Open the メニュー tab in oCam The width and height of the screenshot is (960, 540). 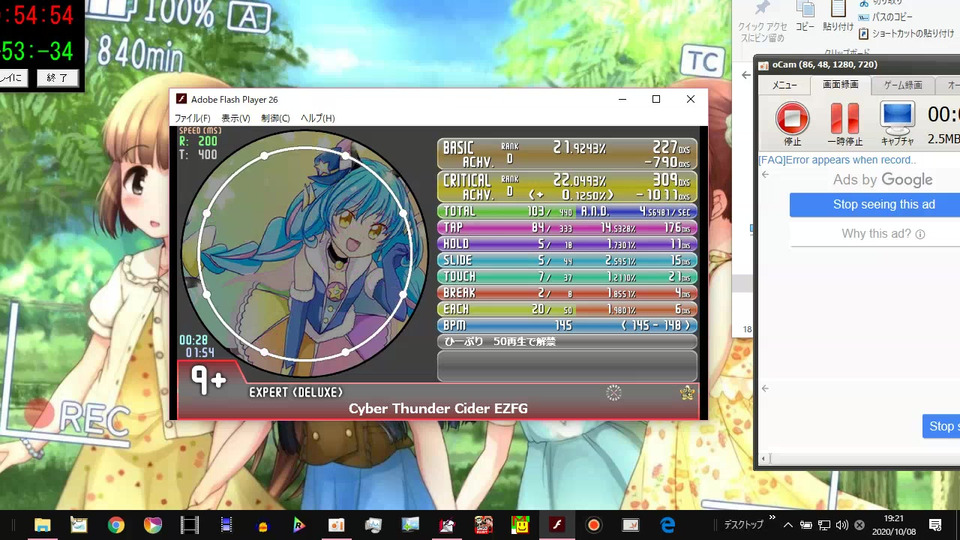784,85
